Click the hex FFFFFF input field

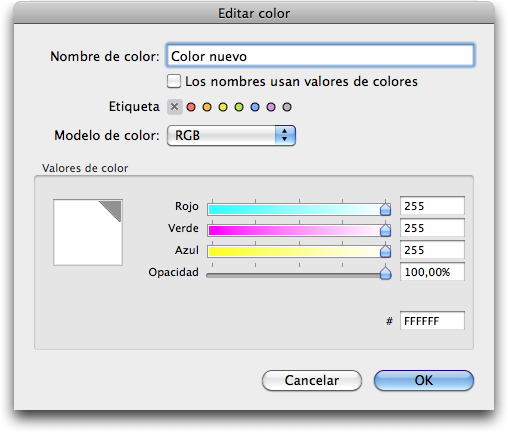tap(432, 321)
